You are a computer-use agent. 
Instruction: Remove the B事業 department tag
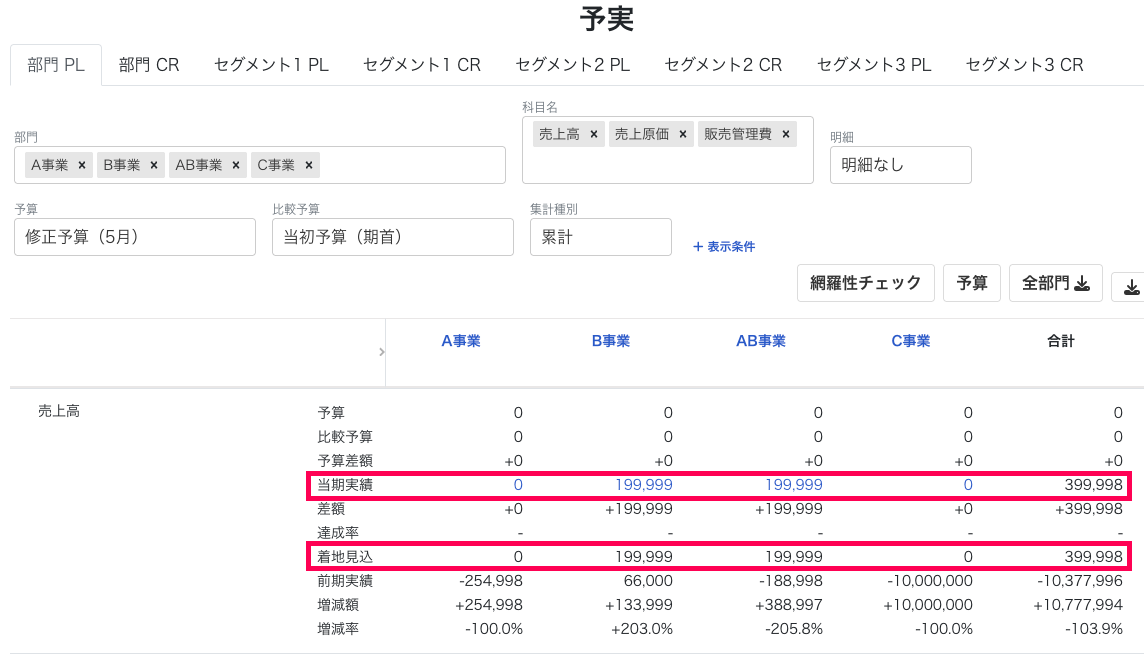click(154, 166)
